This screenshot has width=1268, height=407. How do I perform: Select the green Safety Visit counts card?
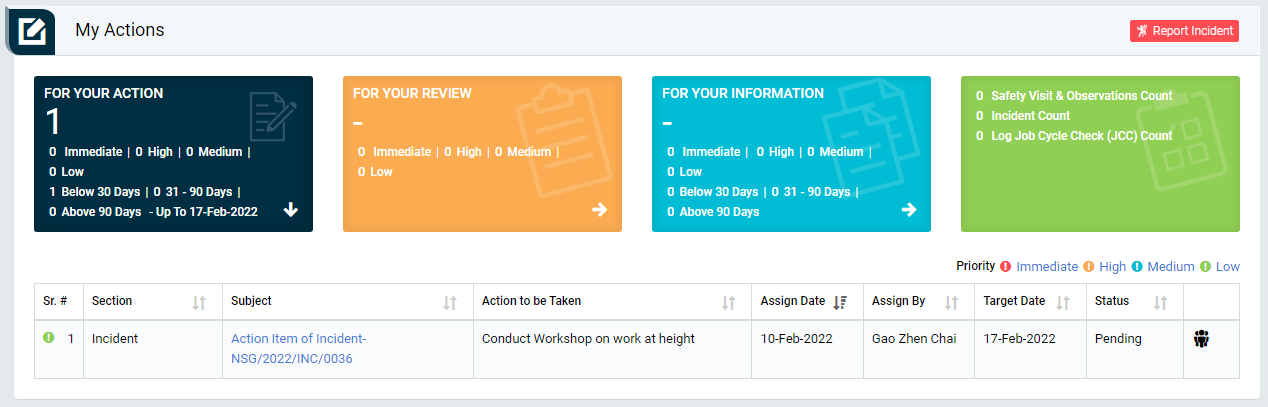pyautogui.click(x=1100, y=154)
